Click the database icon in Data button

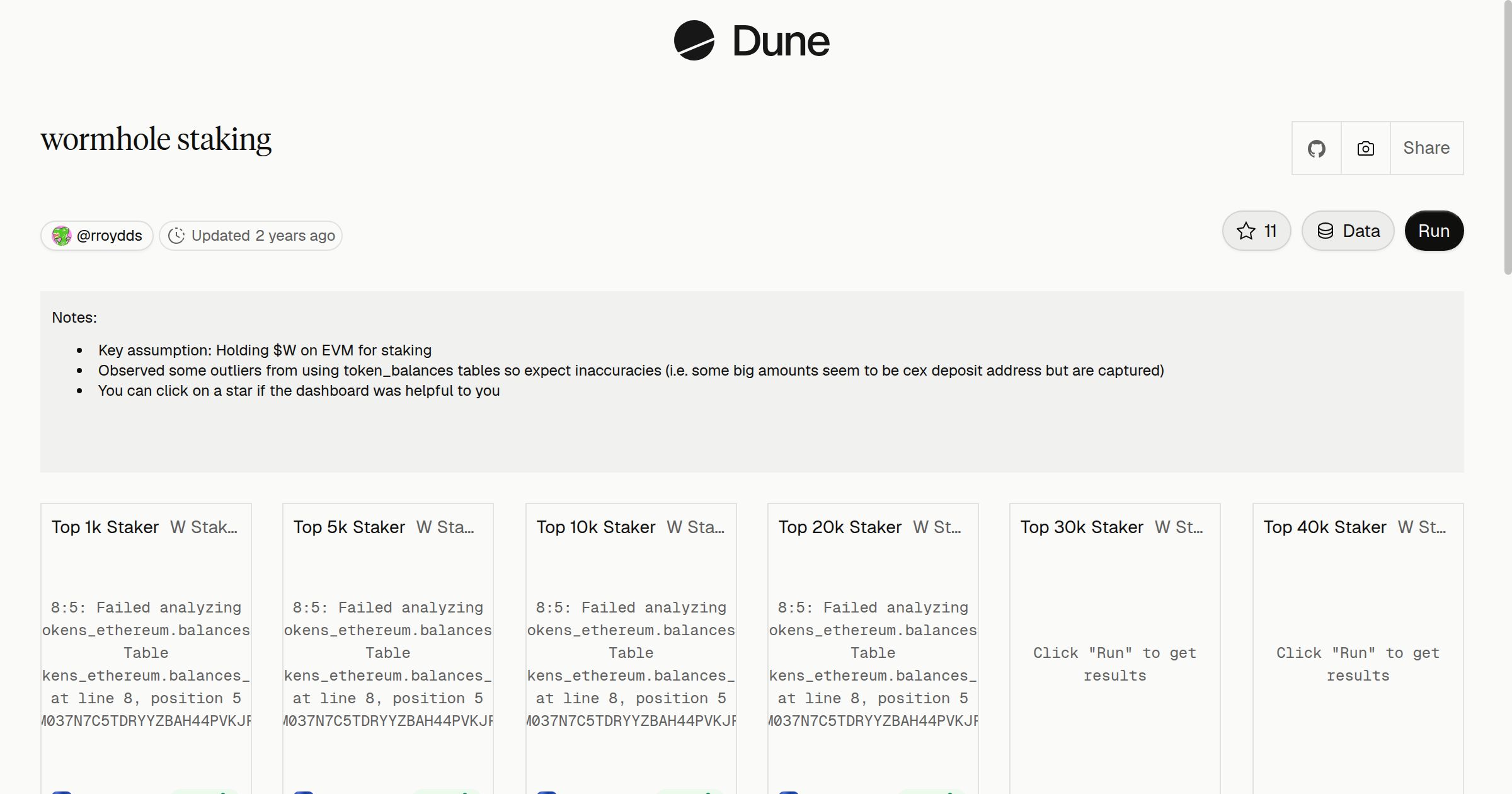click(x=1326, y=231)
